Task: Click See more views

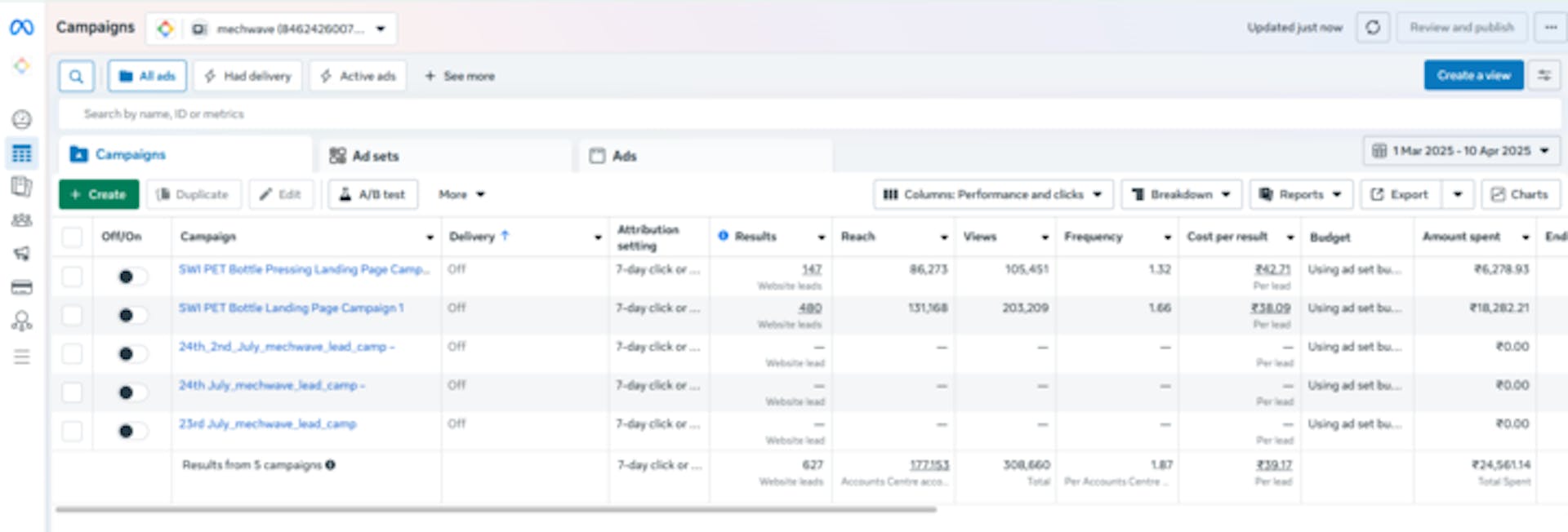Action: (x=459, y=76)
